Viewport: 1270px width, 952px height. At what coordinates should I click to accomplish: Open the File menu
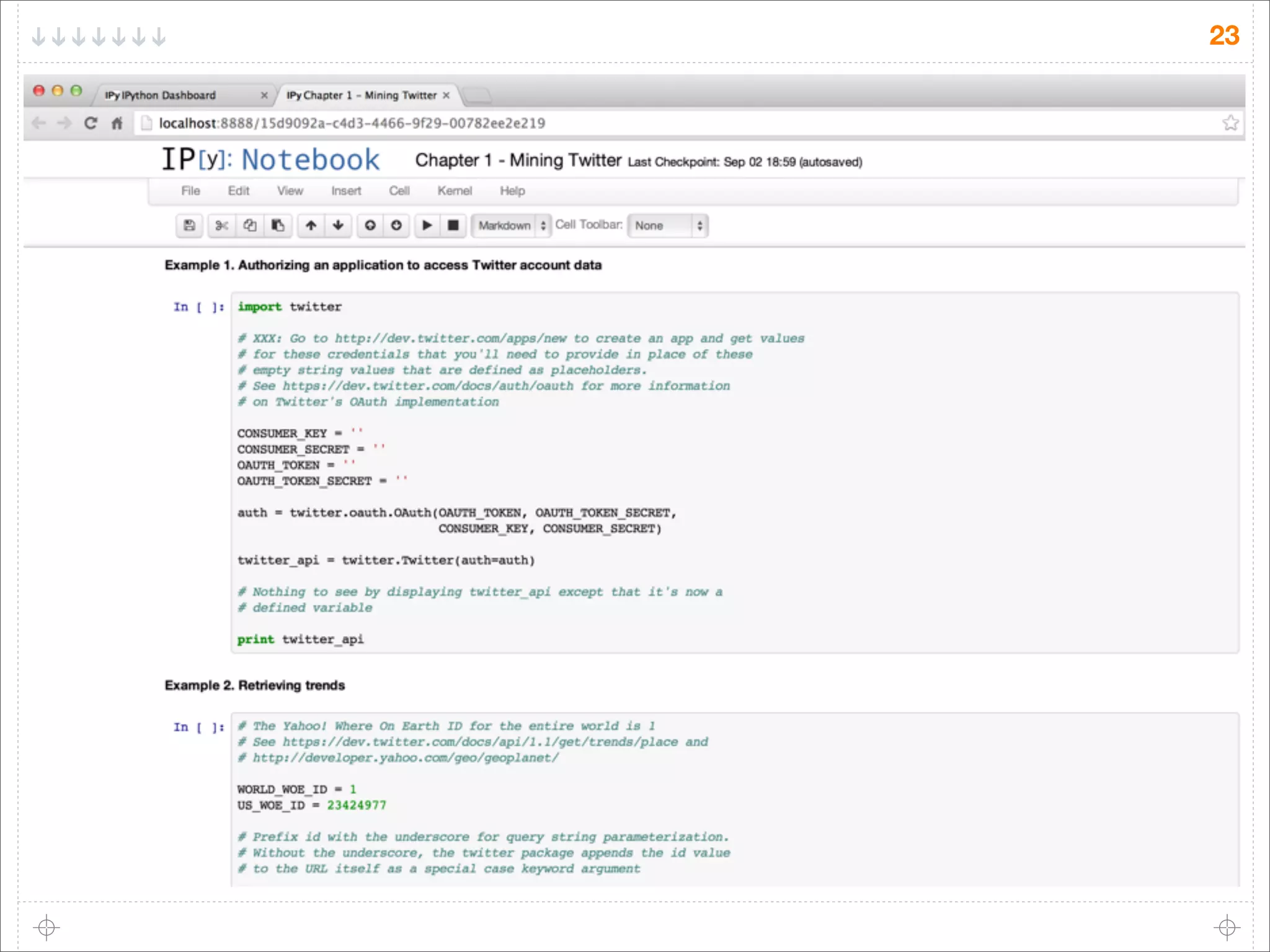[190, 191]
